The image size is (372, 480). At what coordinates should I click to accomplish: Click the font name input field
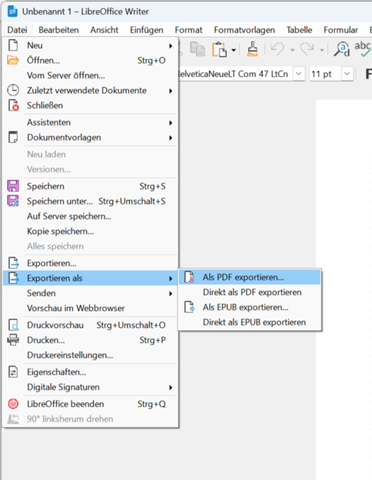(236, 73)
